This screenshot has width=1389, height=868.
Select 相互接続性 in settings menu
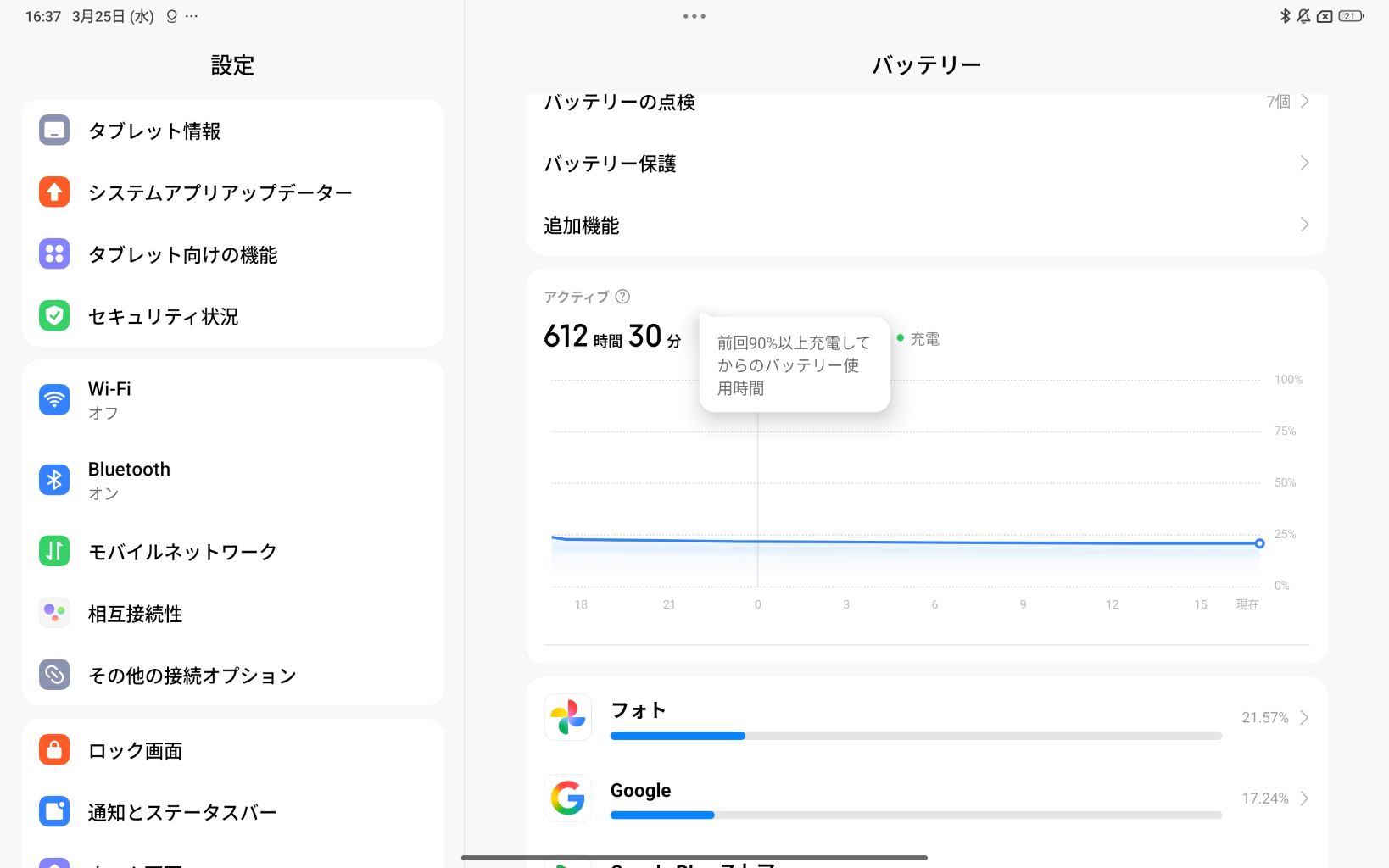coord(136,614)
